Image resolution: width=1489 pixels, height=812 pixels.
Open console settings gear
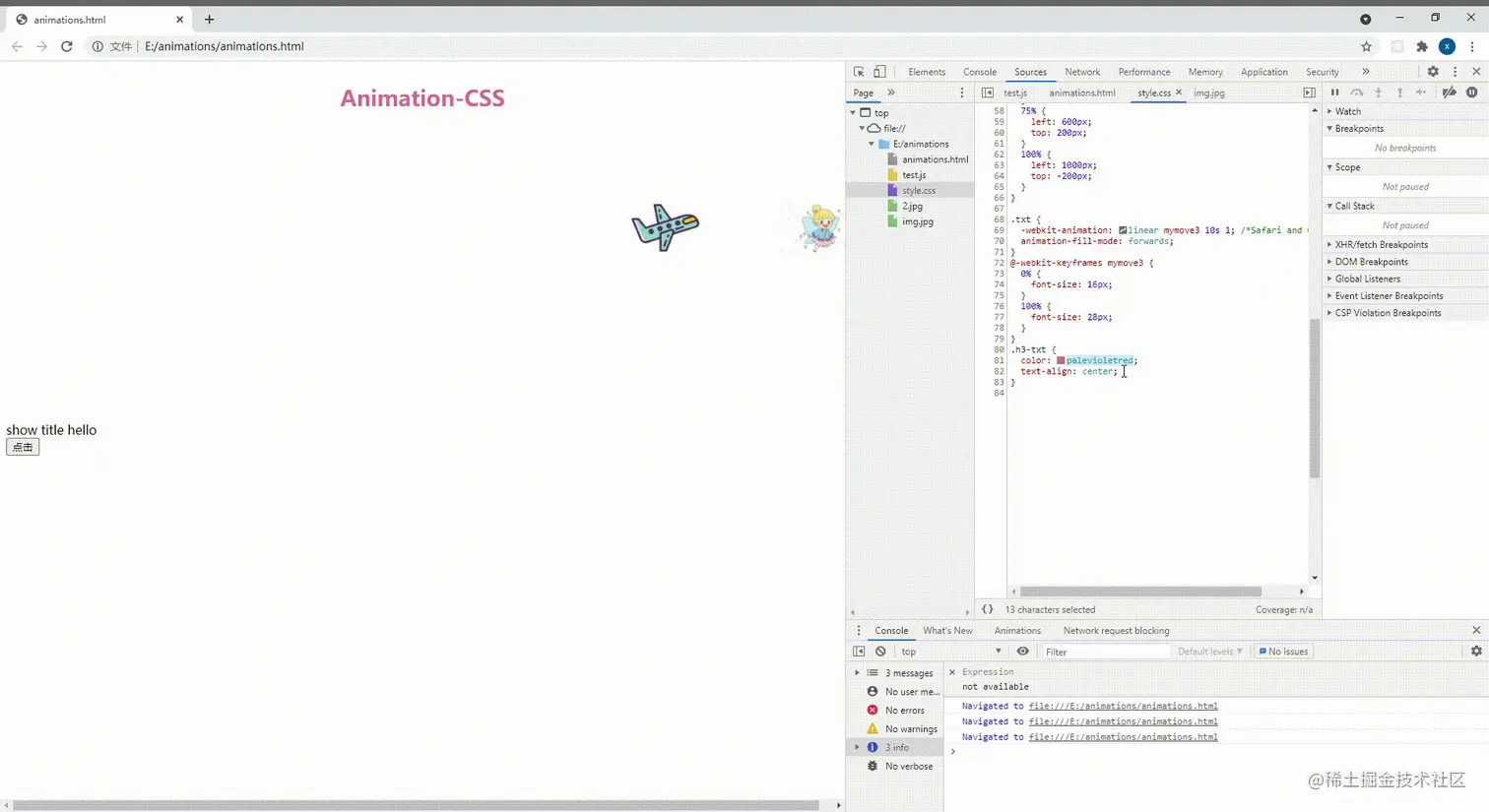1476,652
